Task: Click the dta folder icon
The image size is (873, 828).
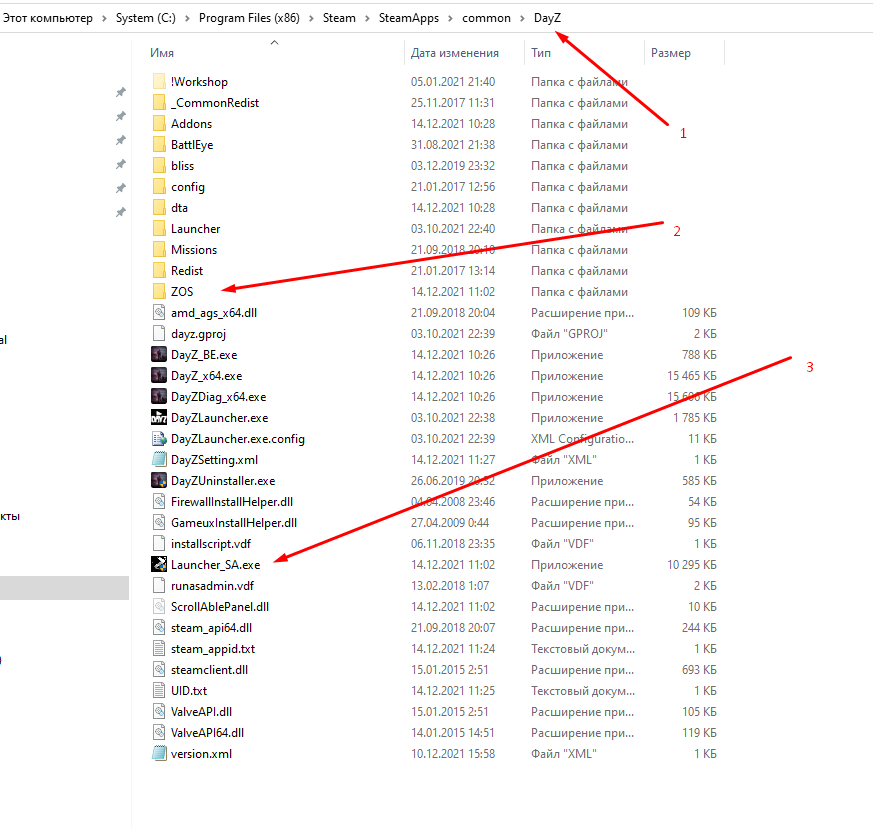Action: pyautogui.click(x=159, y=208)
